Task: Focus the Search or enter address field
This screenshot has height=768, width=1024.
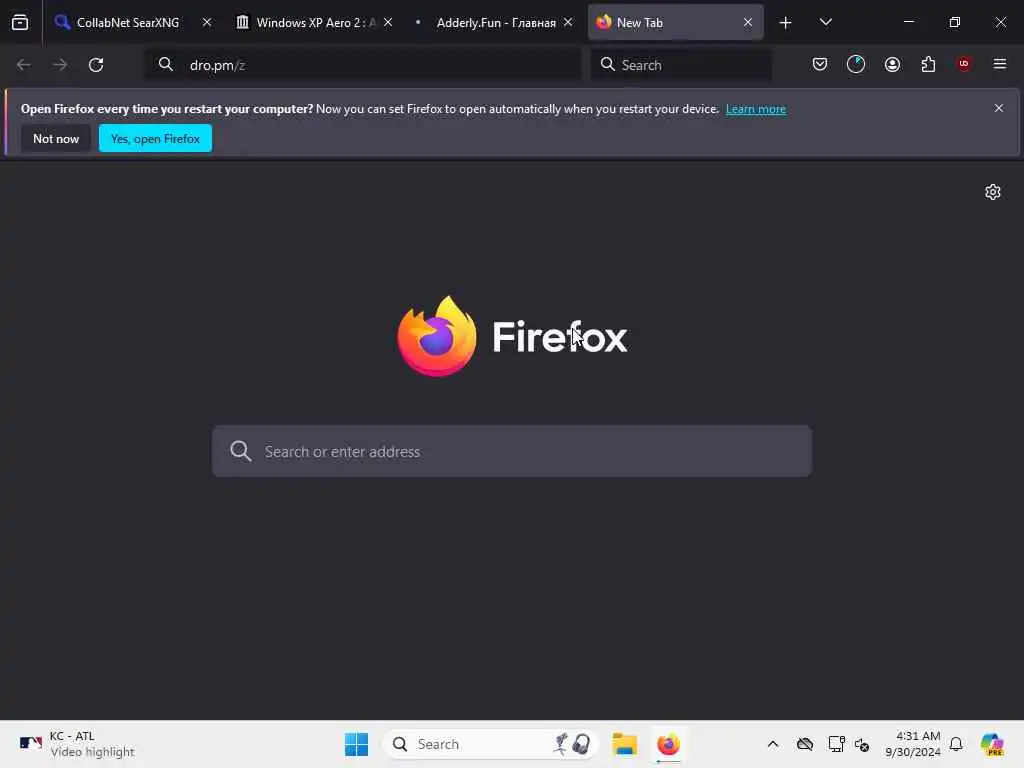Action: click(x=512, y=451)
